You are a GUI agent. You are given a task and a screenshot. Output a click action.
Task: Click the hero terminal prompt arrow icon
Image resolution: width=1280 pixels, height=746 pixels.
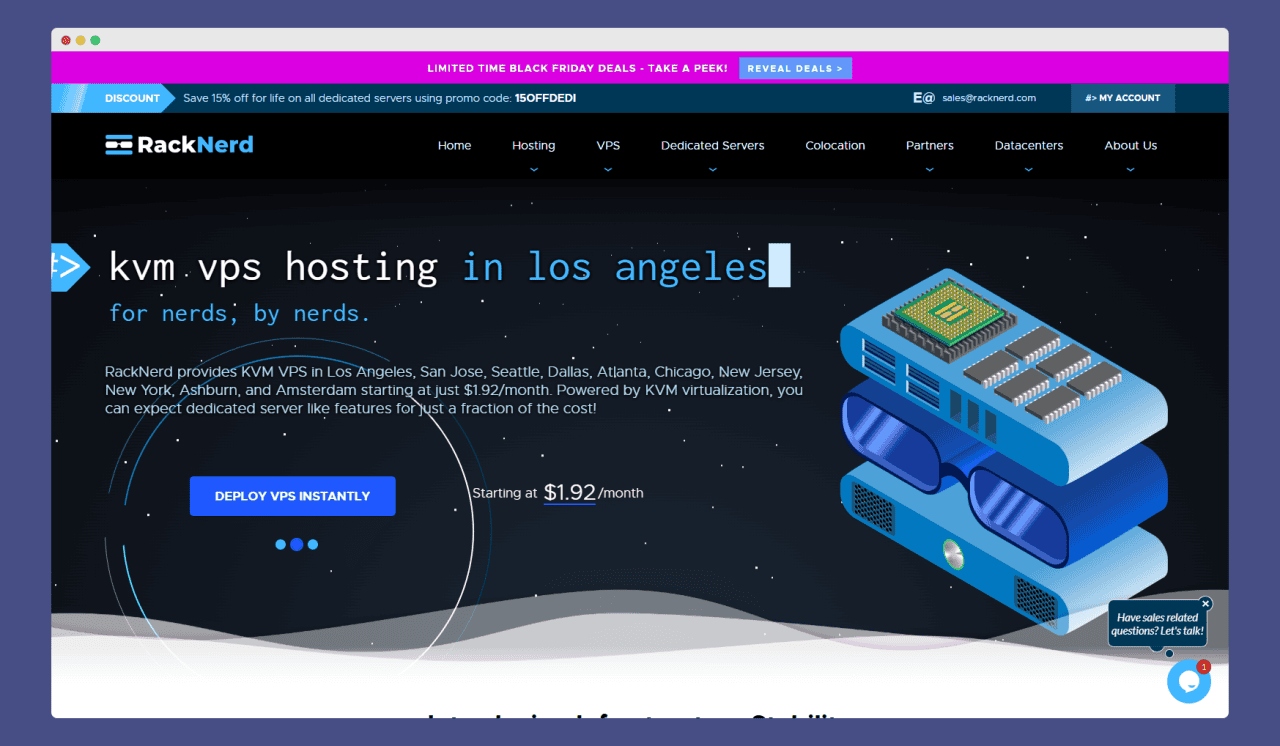pos(70,267)
